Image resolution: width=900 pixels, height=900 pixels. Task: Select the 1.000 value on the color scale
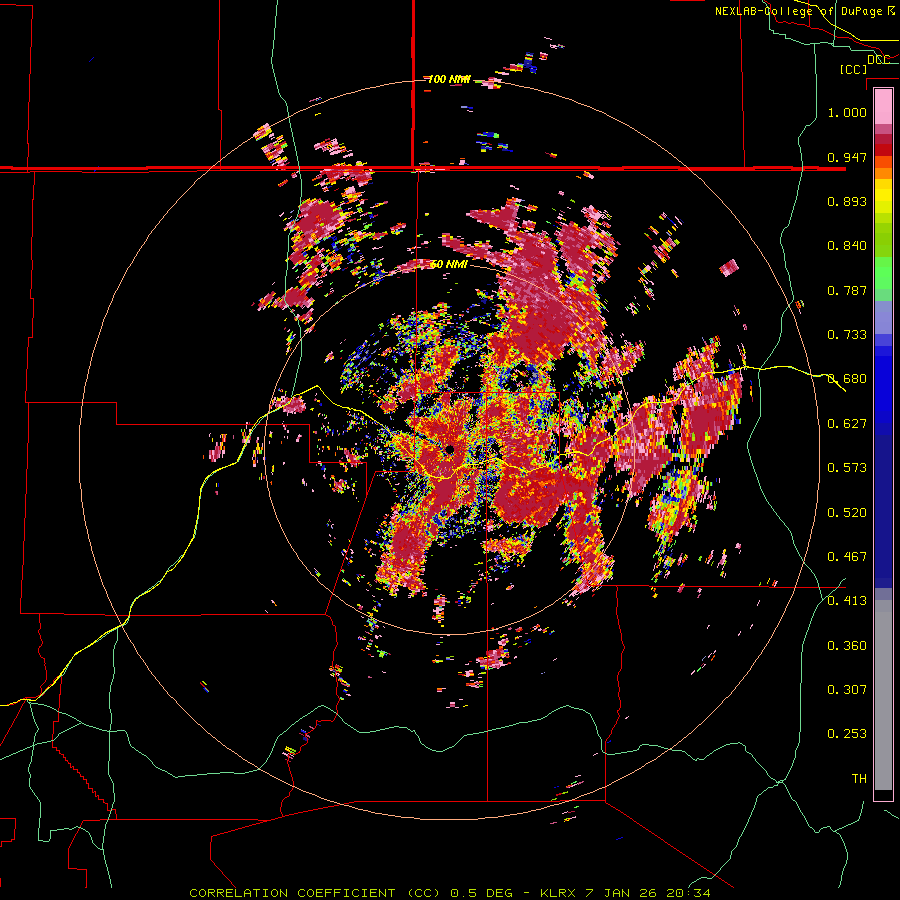(847, 112)
